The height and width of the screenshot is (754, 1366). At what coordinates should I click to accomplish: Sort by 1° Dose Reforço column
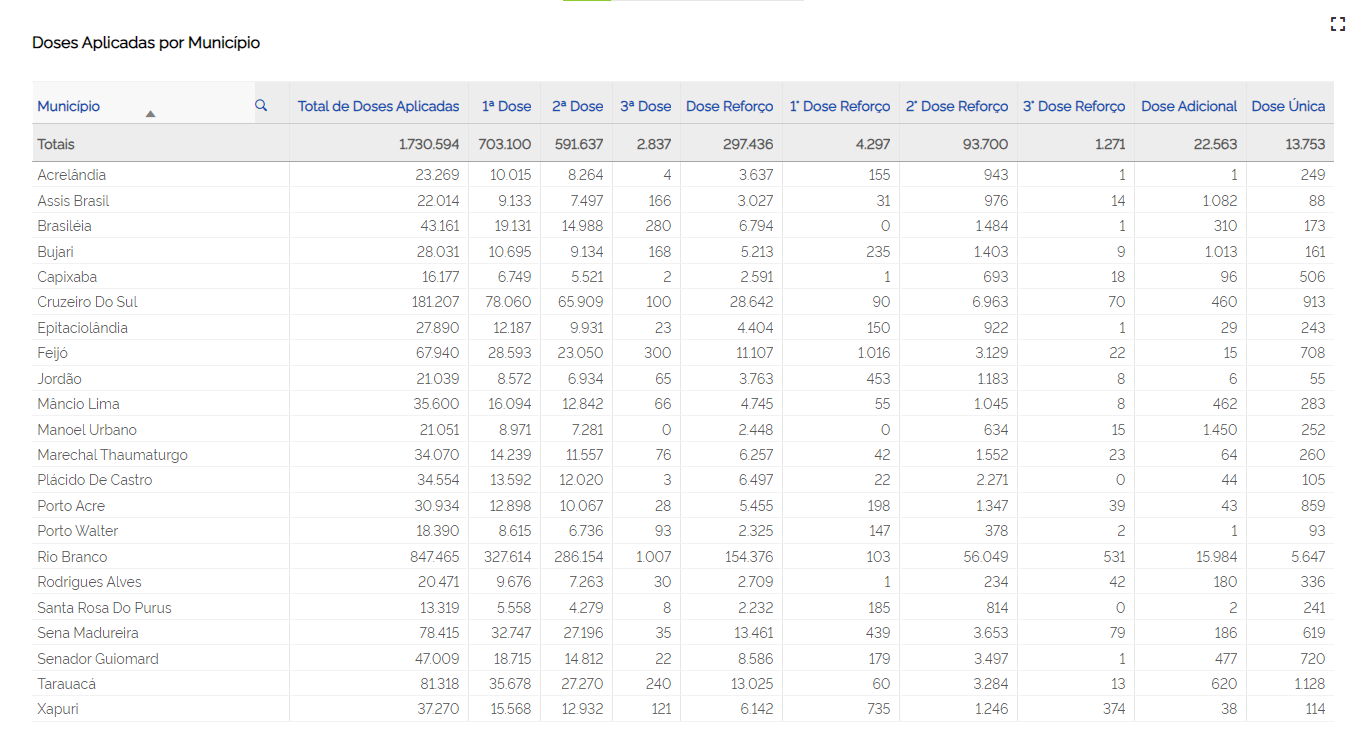pos(839,106)
